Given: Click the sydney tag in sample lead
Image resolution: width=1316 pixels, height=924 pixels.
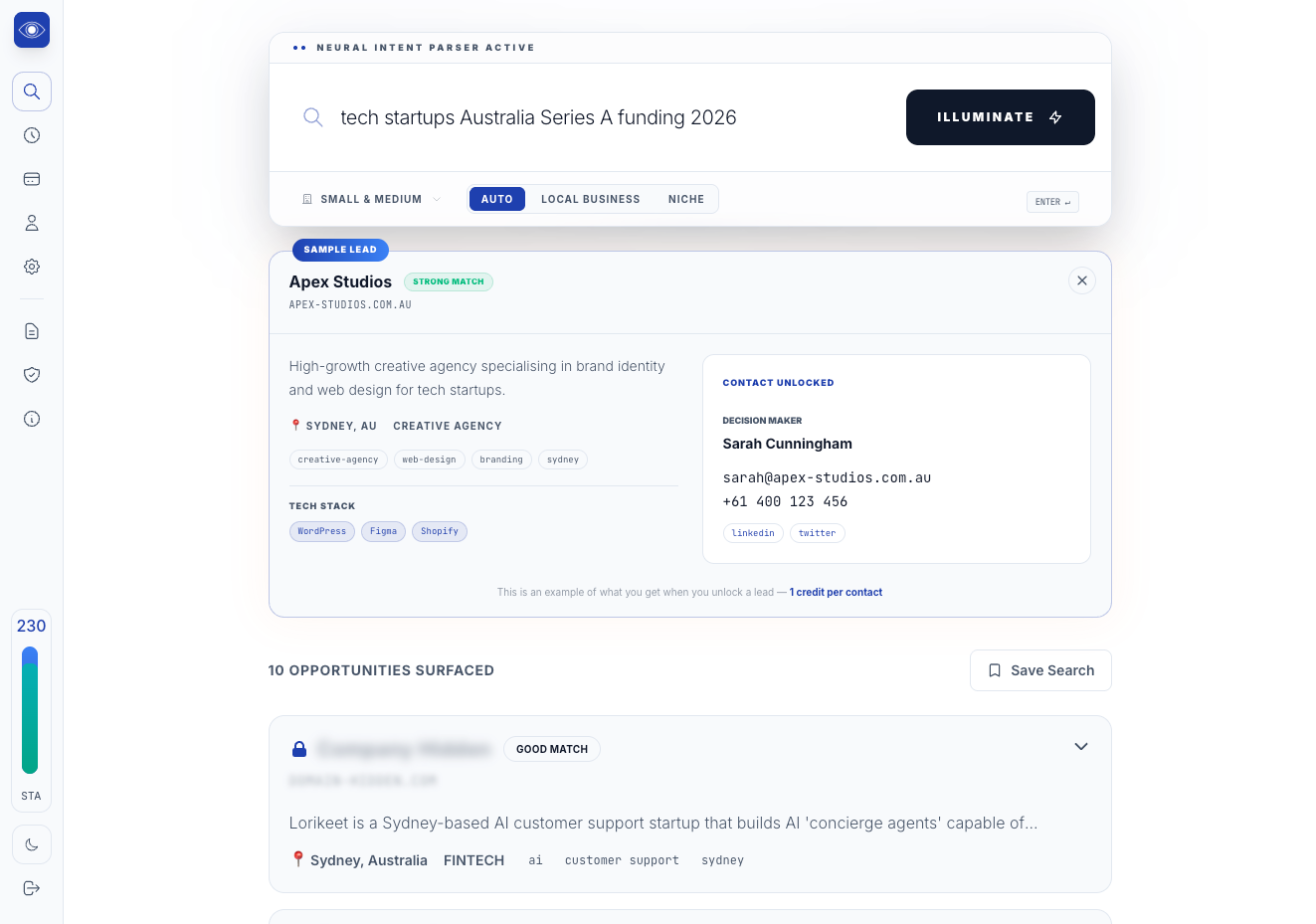Looking at the screenshot, I should (x=563, y=460).
